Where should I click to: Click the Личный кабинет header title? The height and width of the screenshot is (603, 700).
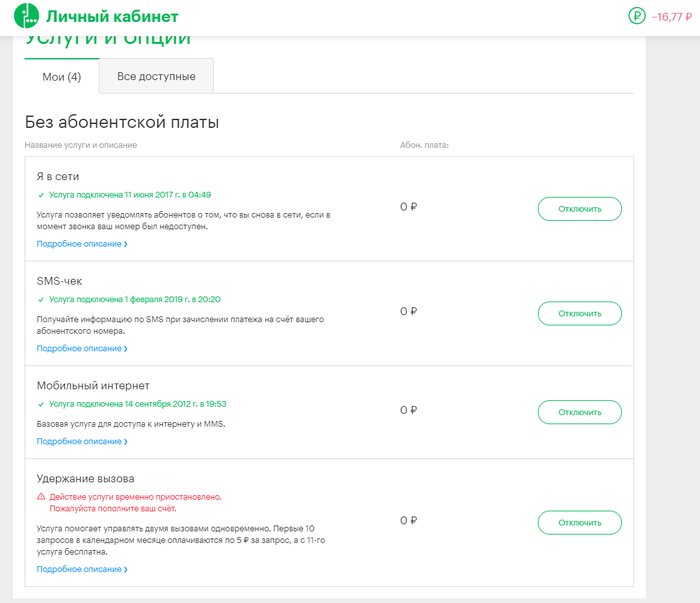click(112, 17)
